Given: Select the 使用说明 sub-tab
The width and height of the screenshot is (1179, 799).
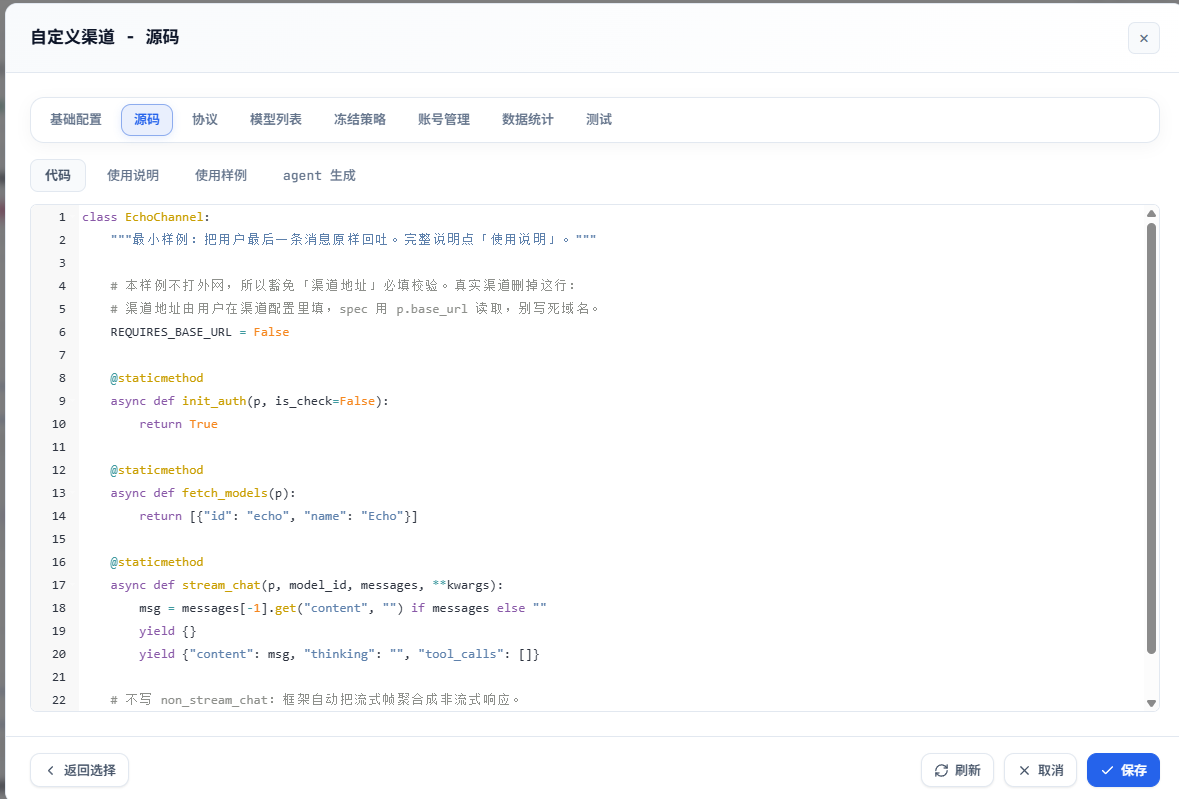Looking at the screenshot, I should (133, 175).
